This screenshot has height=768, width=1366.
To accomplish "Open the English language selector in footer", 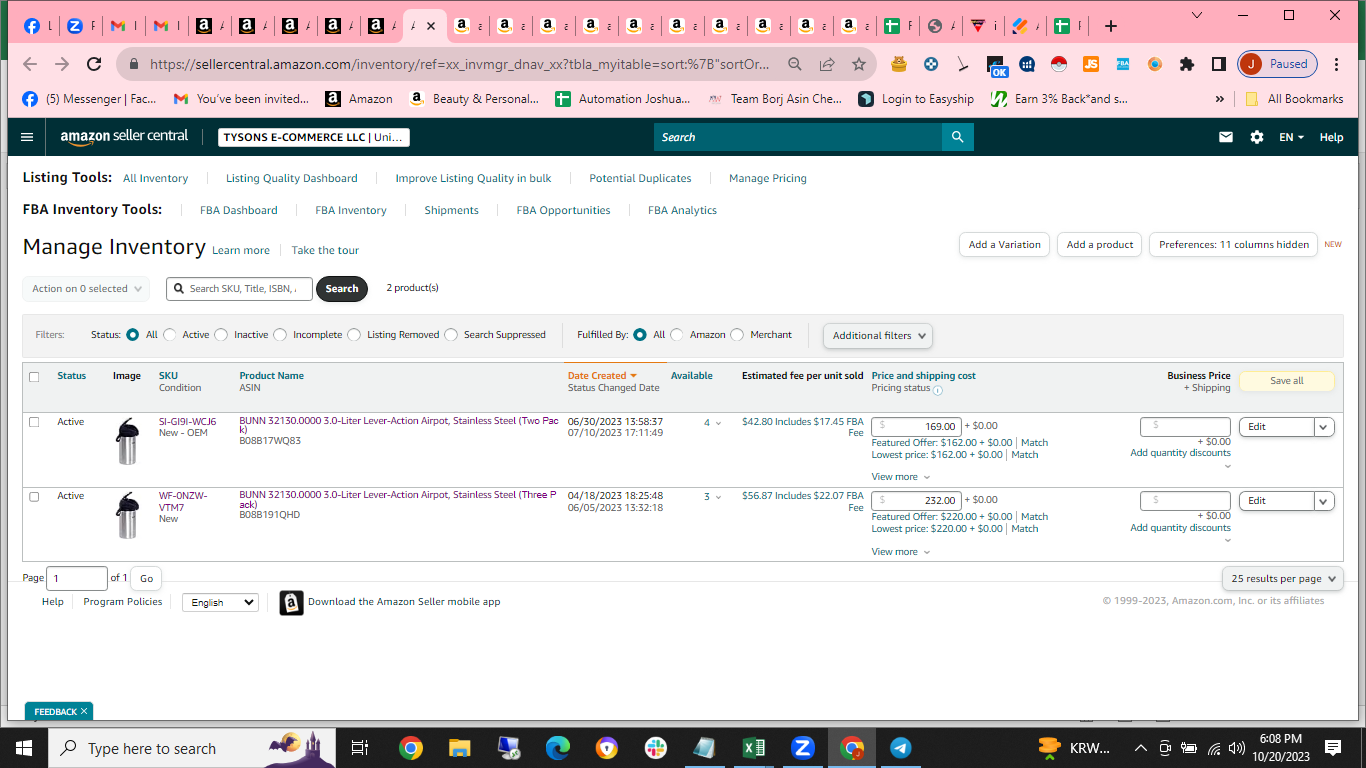I will point(220,603).
